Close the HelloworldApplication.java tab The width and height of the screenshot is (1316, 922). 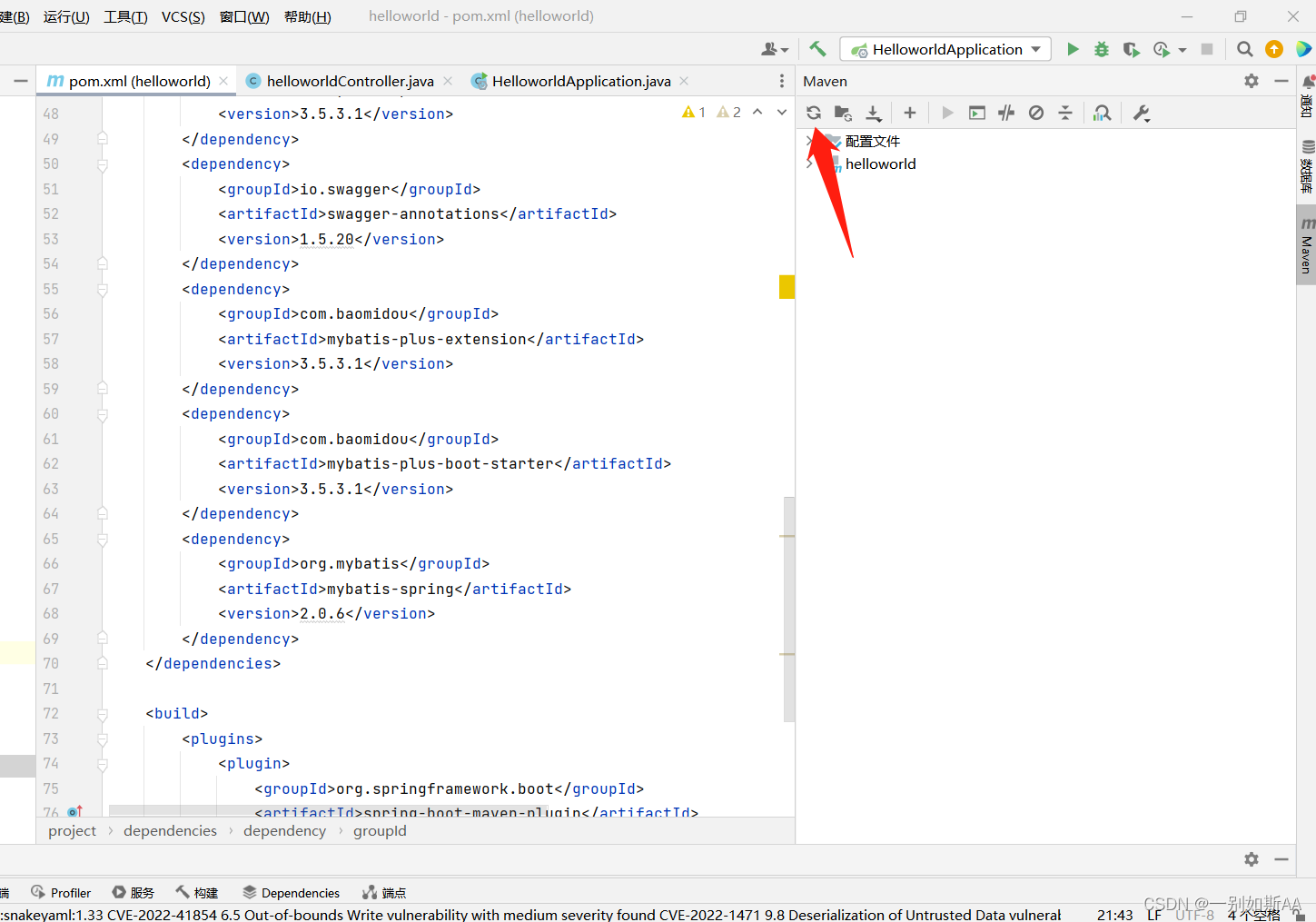(684, 81)
